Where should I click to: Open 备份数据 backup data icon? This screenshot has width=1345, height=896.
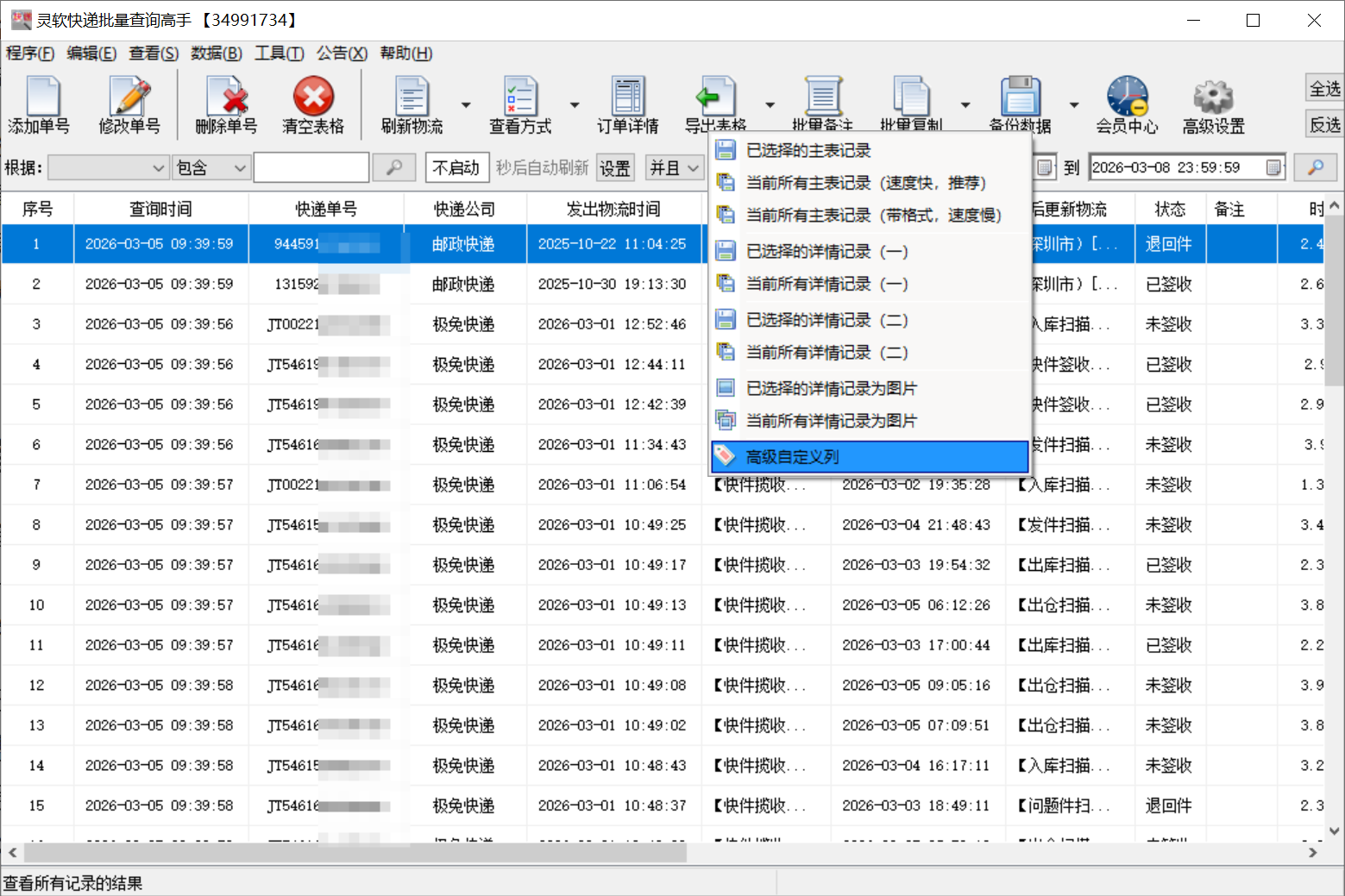[x=1021, y=103]
